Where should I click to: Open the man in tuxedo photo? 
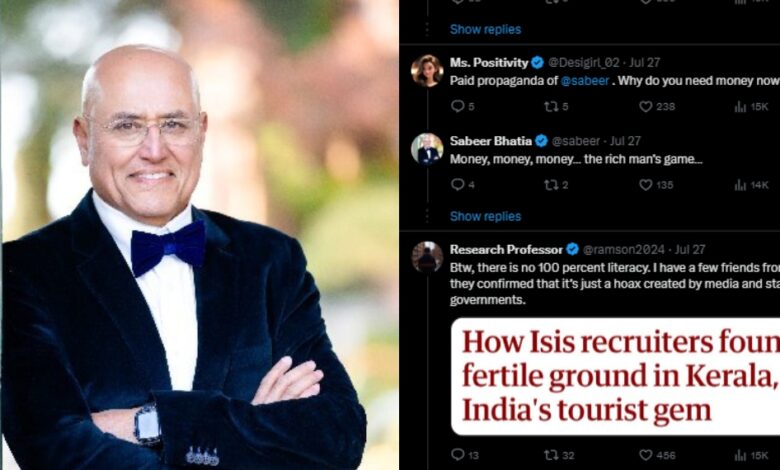point(199,235)
